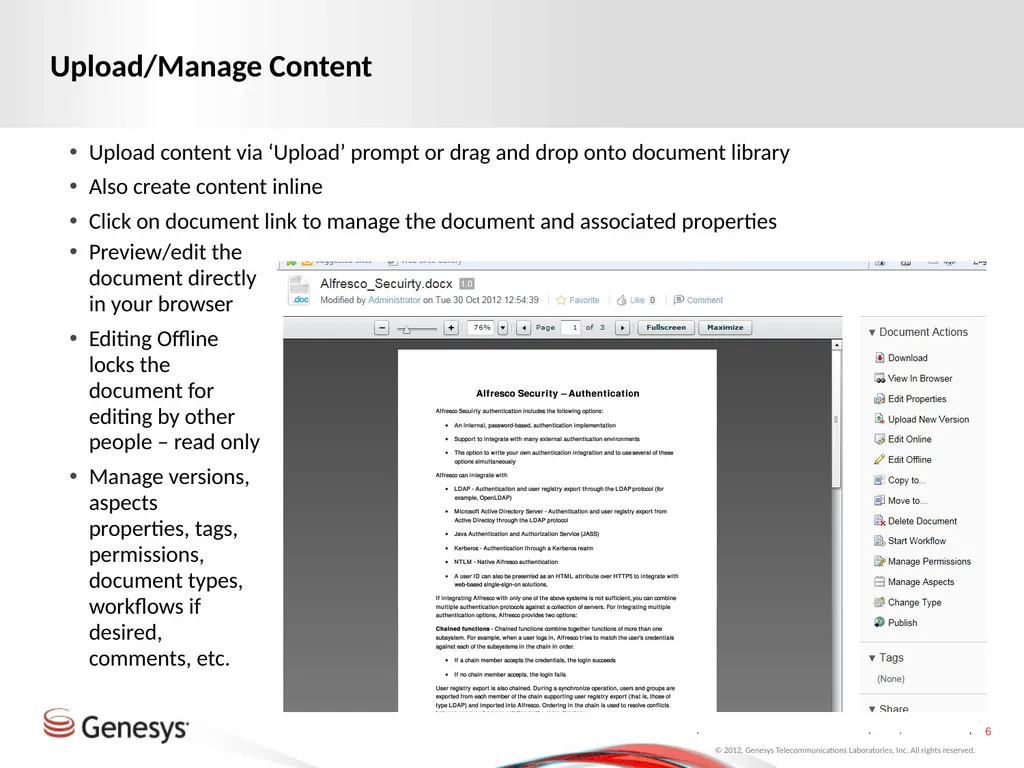Click the Start Workflow icon
1024x768 pixels.
tap(879, 541)
